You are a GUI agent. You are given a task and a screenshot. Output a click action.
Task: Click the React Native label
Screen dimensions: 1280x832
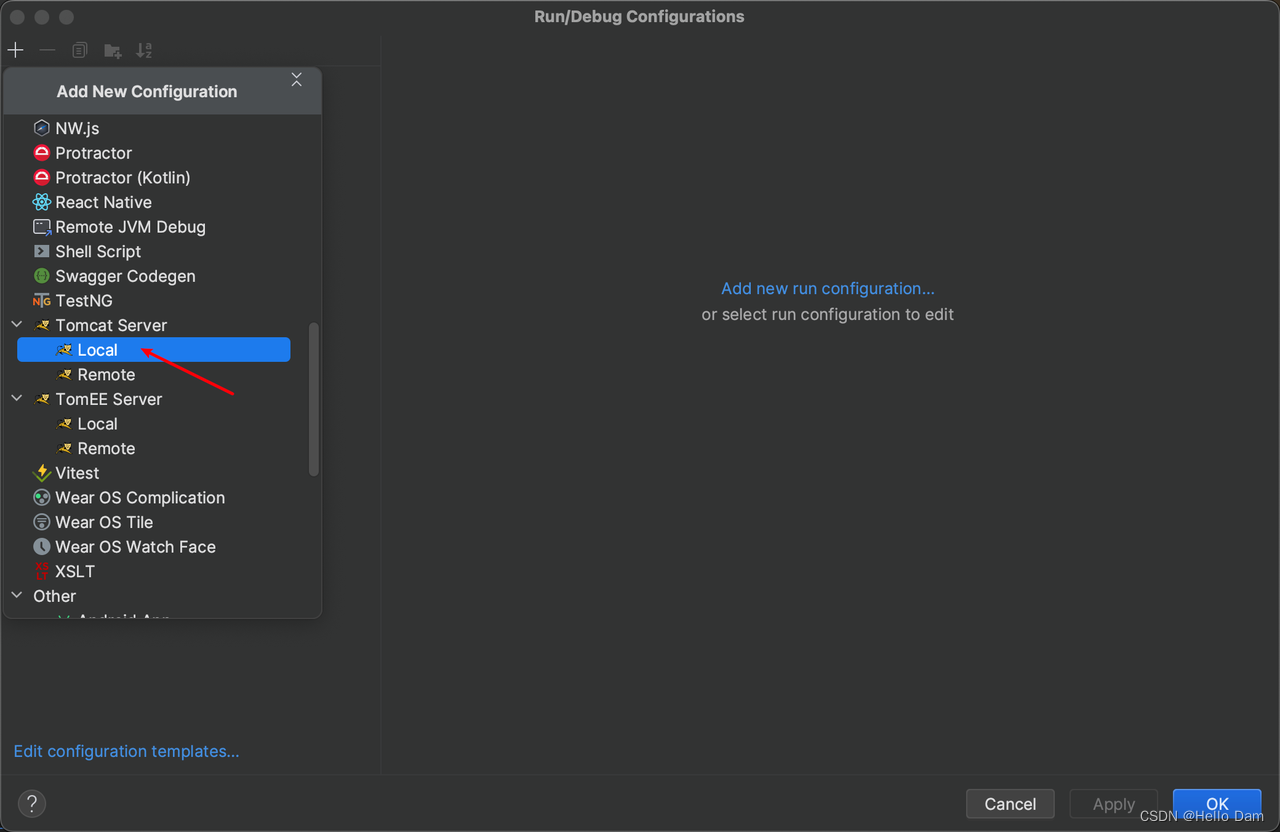[x=104, y=202]
